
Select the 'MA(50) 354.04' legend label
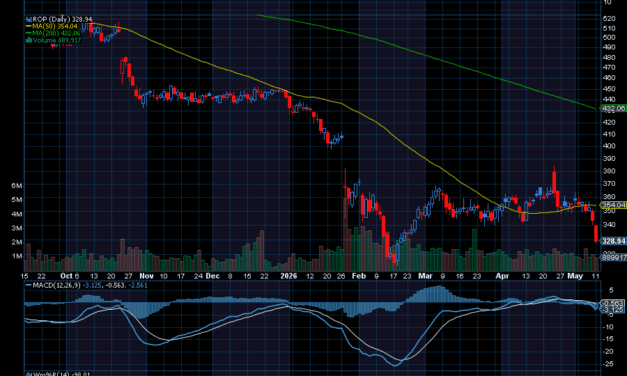[x=55, y=26]
